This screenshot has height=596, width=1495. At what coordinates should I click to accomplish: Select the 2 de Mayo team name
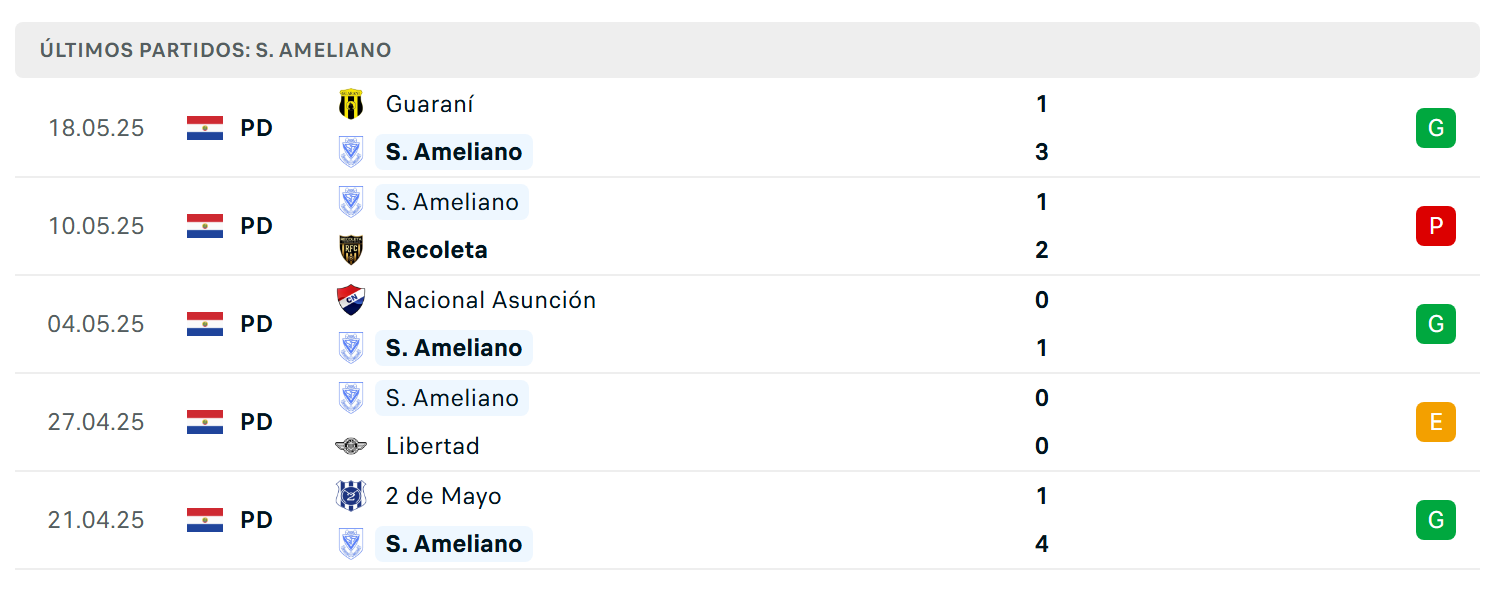click(444, 496)
